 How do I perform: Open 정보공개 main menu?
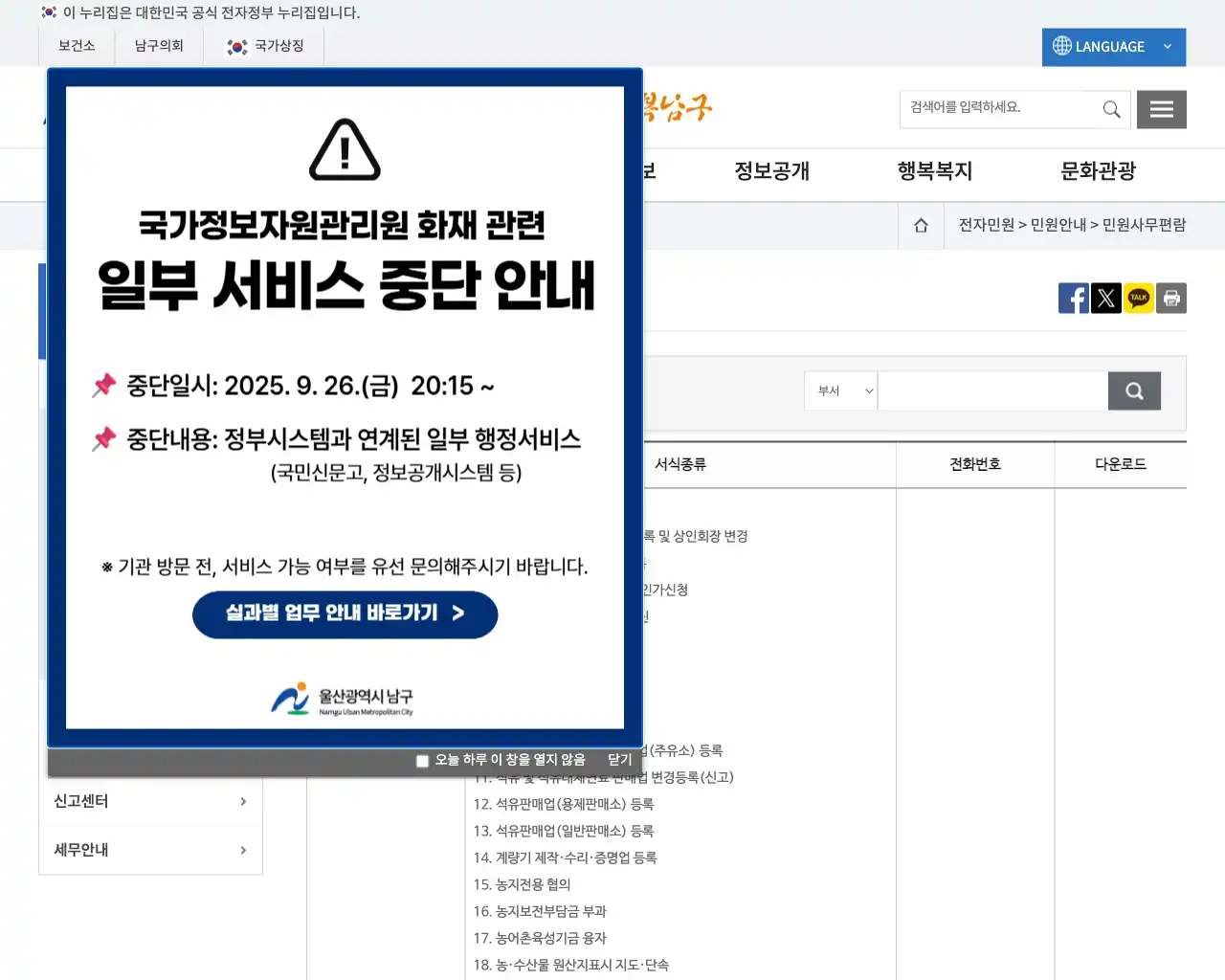pos(772,171)
